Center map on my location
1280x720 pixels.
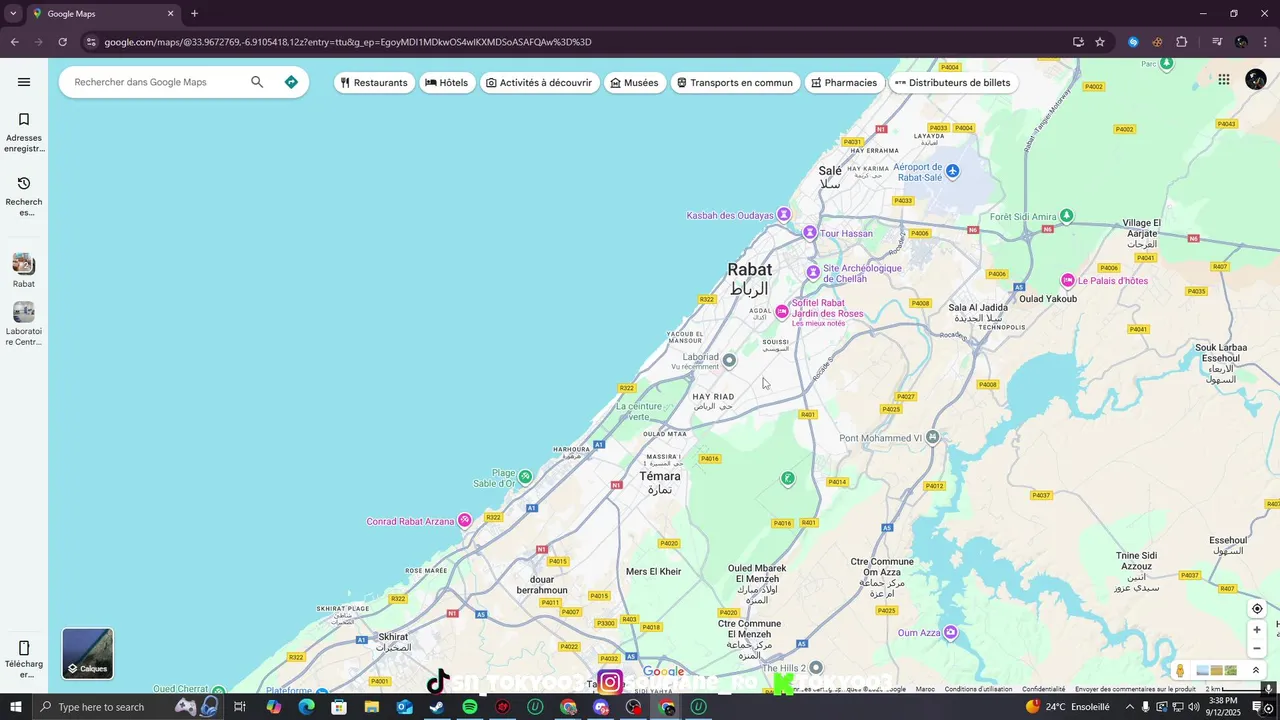point(1257,609)
